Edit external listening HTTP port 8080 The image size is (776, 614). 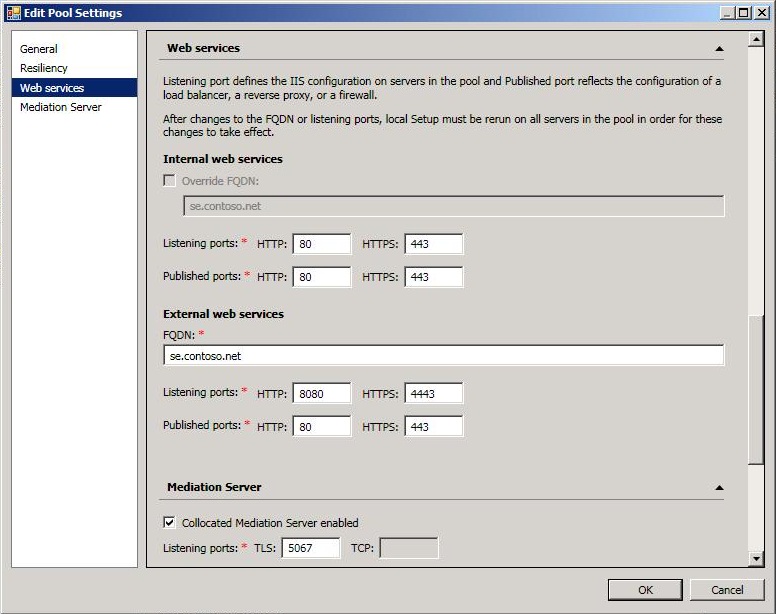click(322, 394)
